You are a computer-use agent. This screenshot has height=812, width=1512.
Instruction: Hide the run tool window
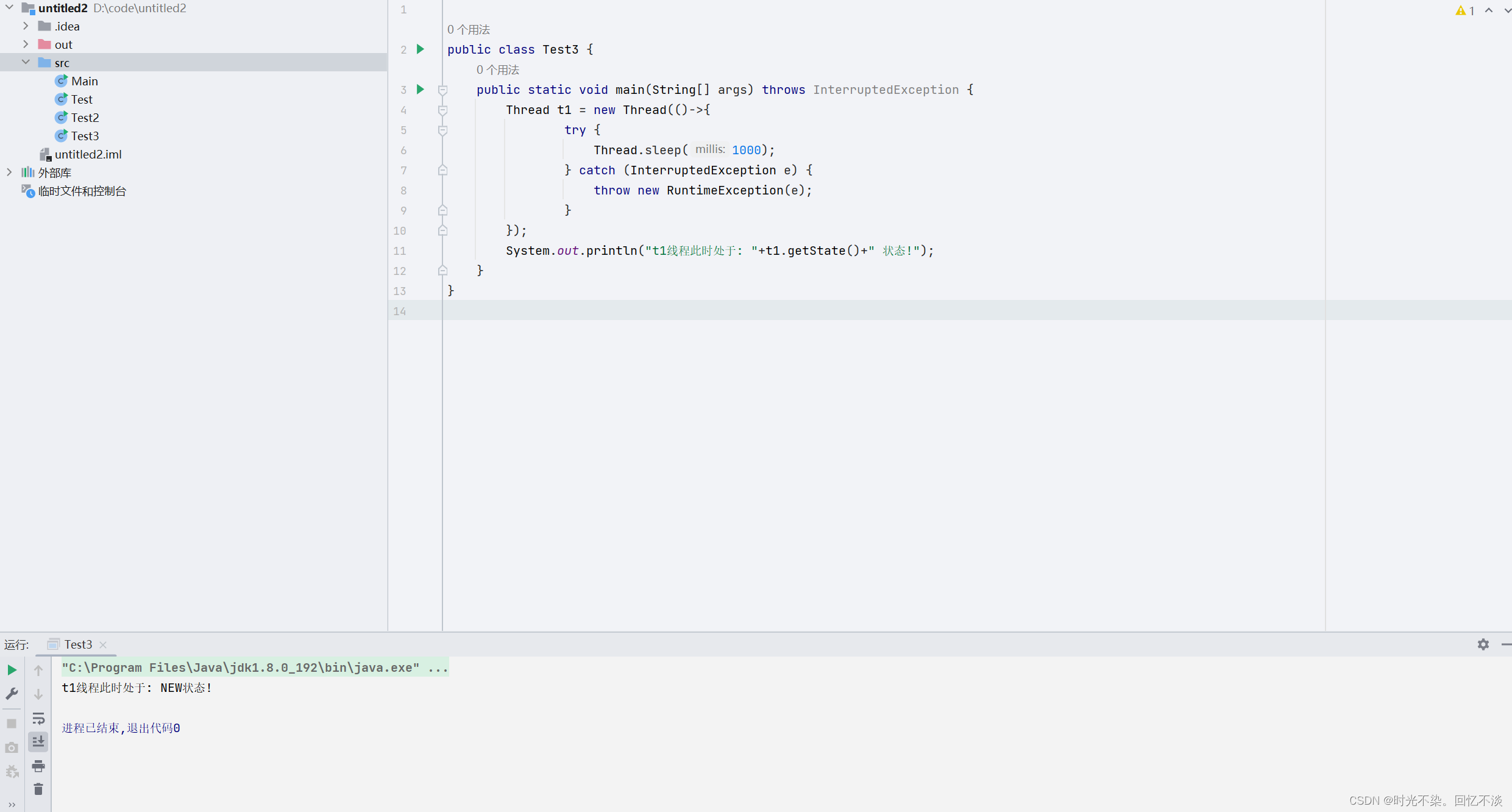coord(1507,644)
